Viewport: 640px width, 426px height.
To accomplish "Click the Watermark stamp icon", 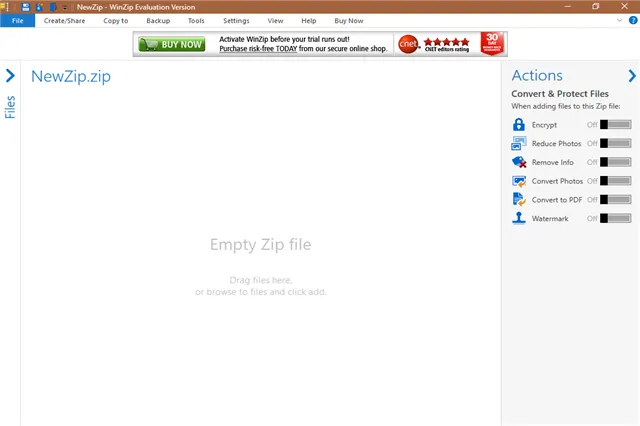I will coord(519,218).
